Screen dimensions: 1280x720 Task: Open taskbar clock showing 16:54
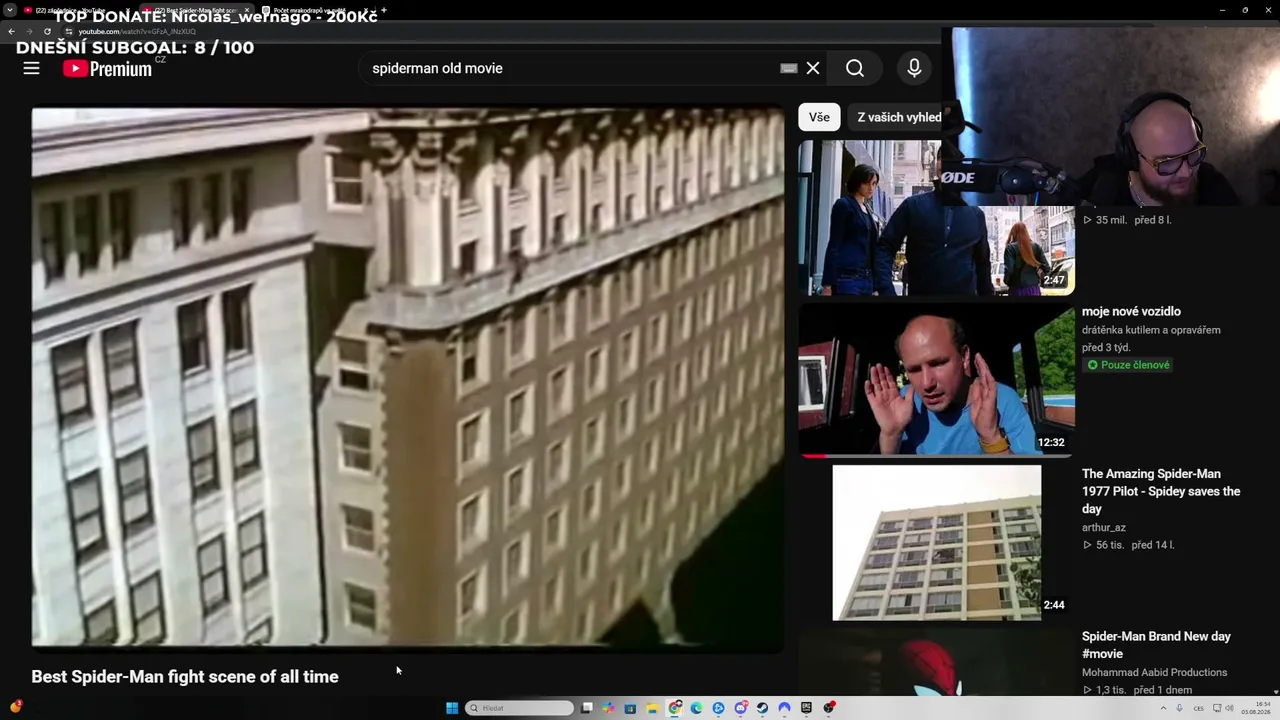coord(1256,708)
